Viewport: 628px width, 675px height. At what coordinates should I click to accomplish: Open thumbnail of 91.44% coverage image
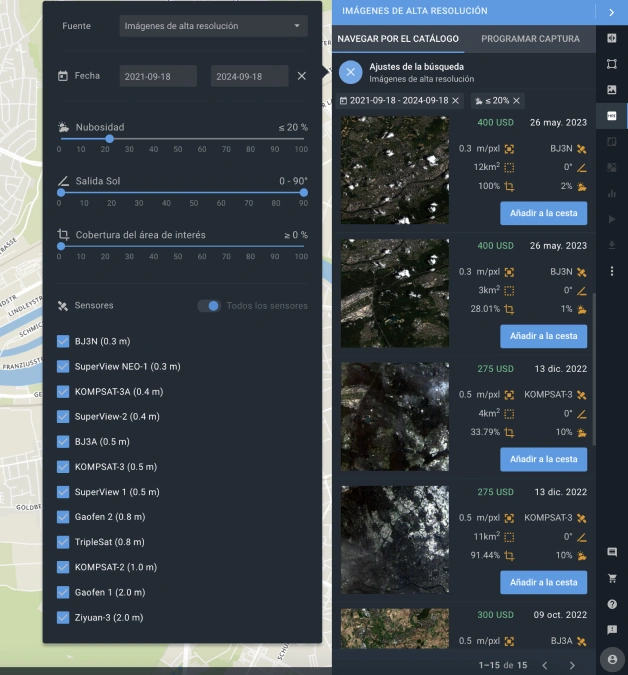[395, 539]
